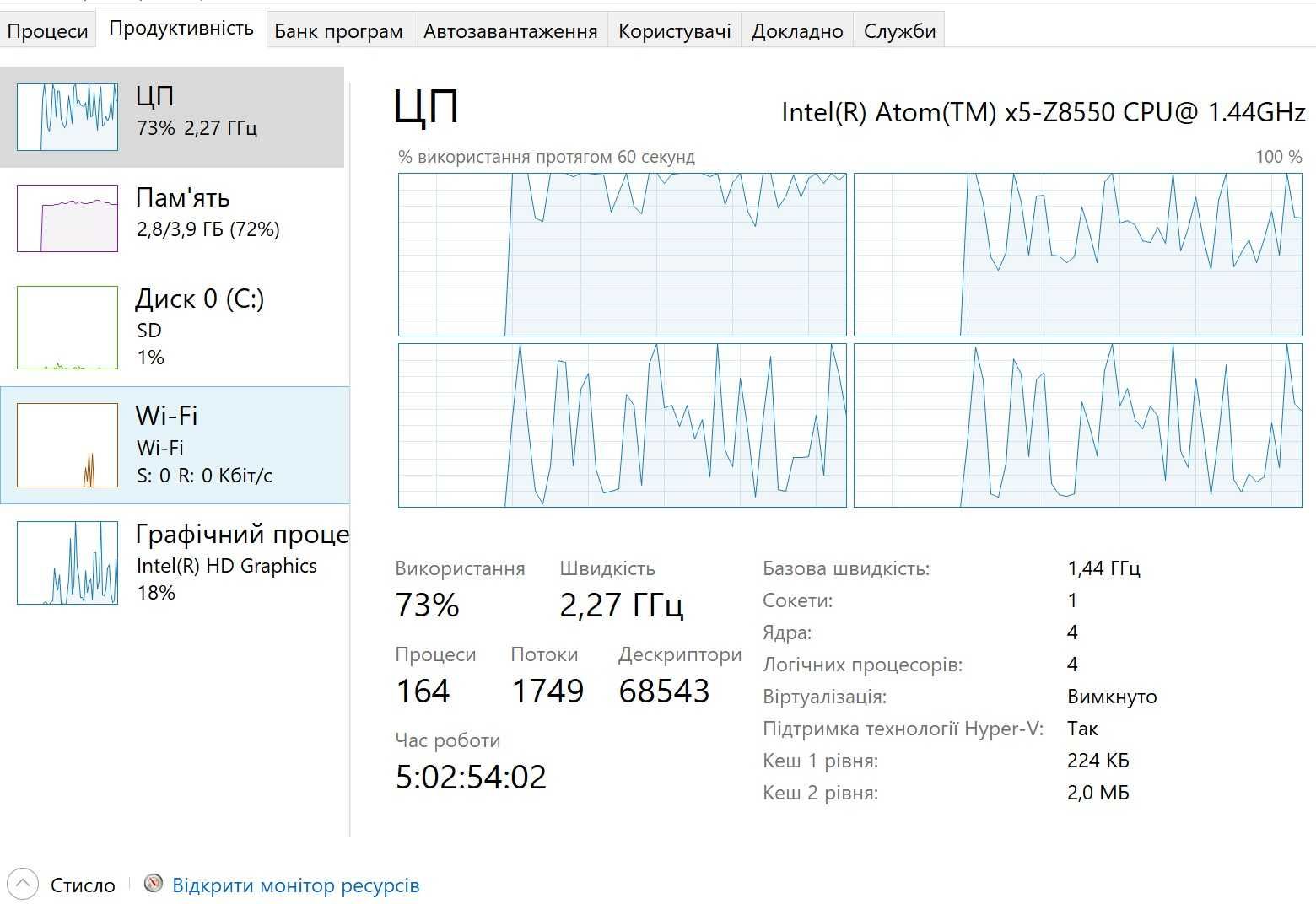
Task: Collapse view with the Стисло chevron icon
Action: click(23, 885)
